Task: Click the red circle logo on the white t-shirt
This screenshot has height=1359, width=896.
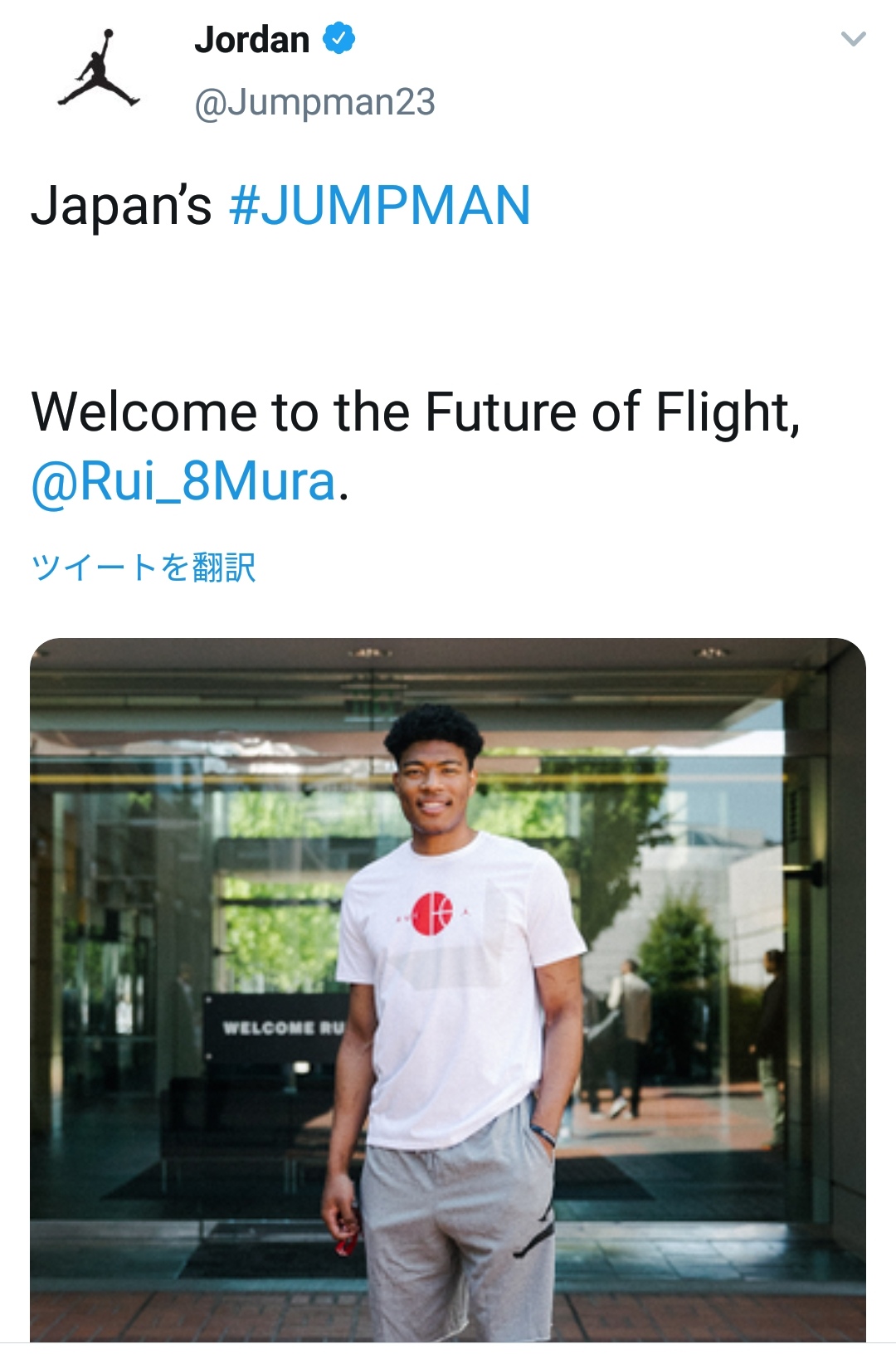Action: click(432, 913)
